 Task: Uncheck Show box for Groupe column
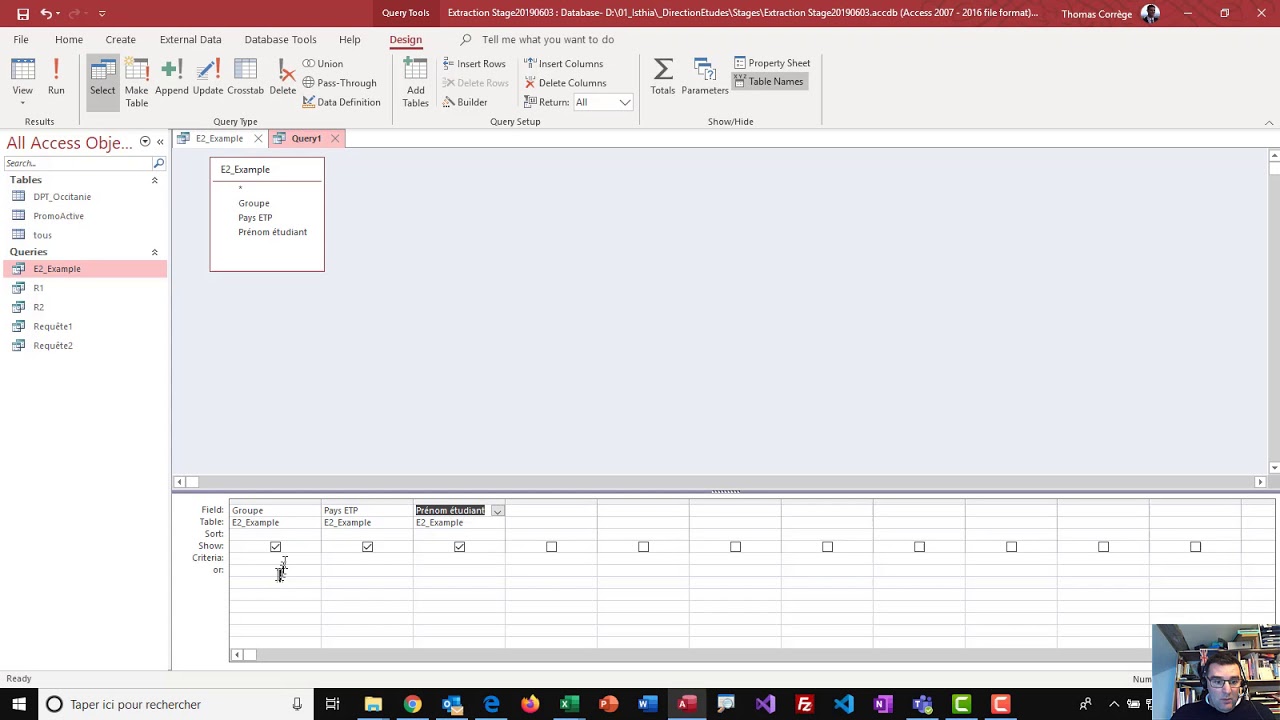pos(275,547)
